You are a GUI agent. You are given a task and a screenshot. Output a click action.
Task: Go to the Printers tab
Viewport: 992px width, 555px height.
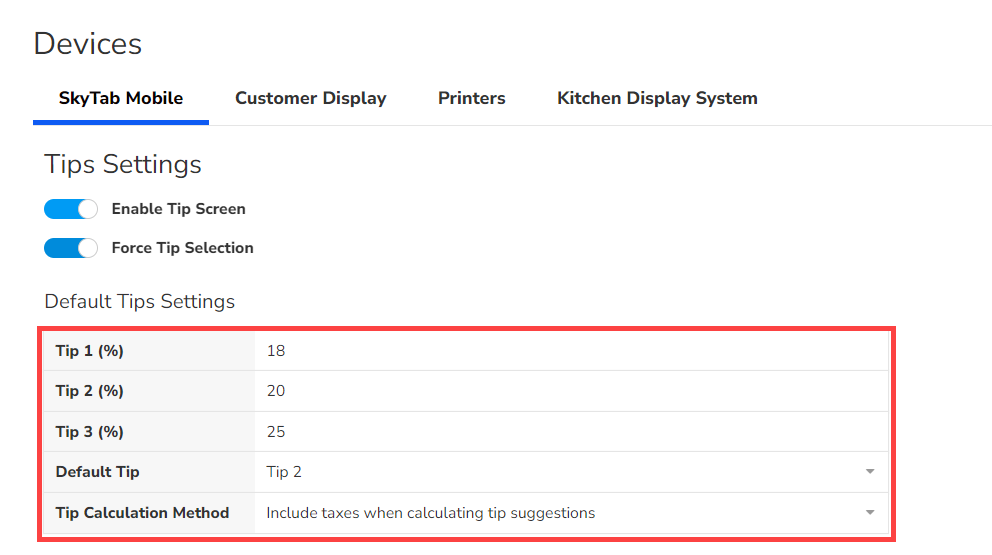pyautogui.click(x=471, y=98)
